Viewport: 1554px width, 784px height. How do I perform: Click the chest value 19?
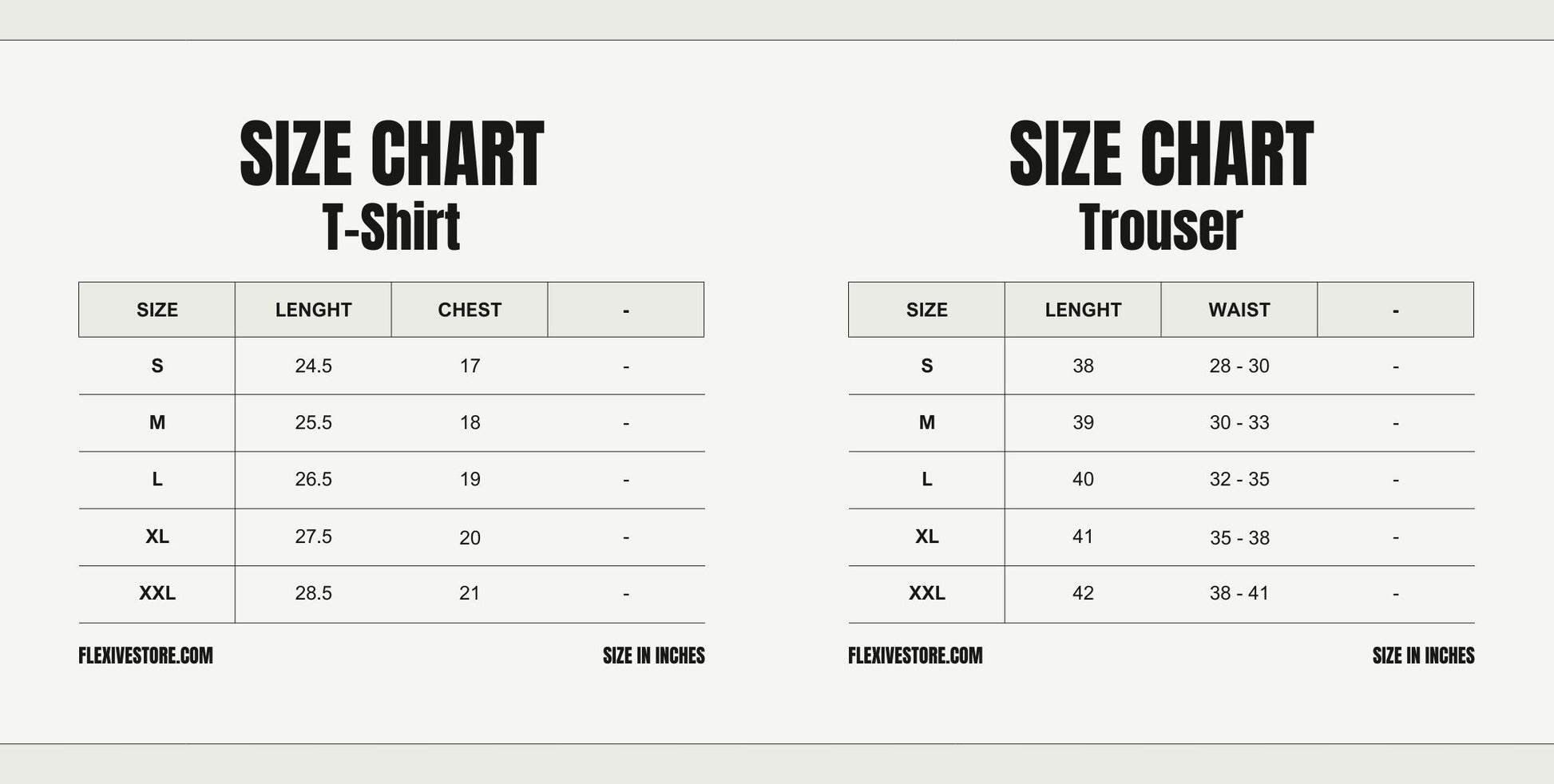[470, 480]
